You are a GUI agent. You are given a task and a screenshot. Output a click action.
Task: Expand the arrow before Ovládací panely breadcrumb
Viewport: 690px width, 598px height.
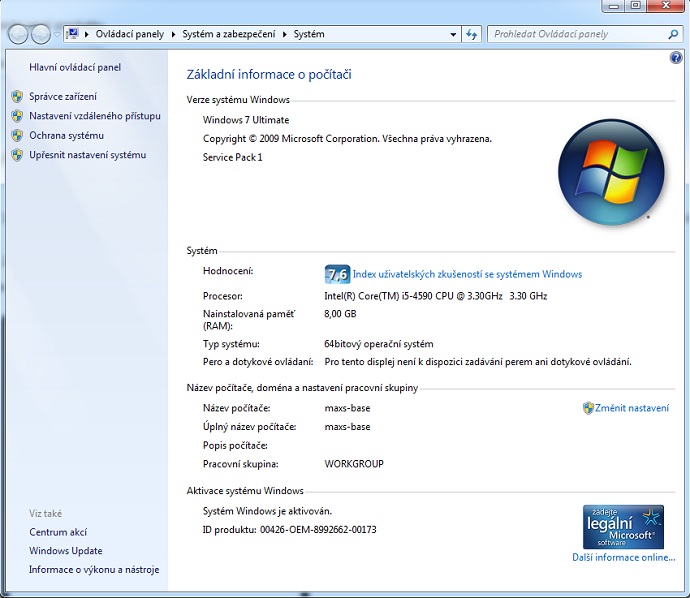click(87, 34)
